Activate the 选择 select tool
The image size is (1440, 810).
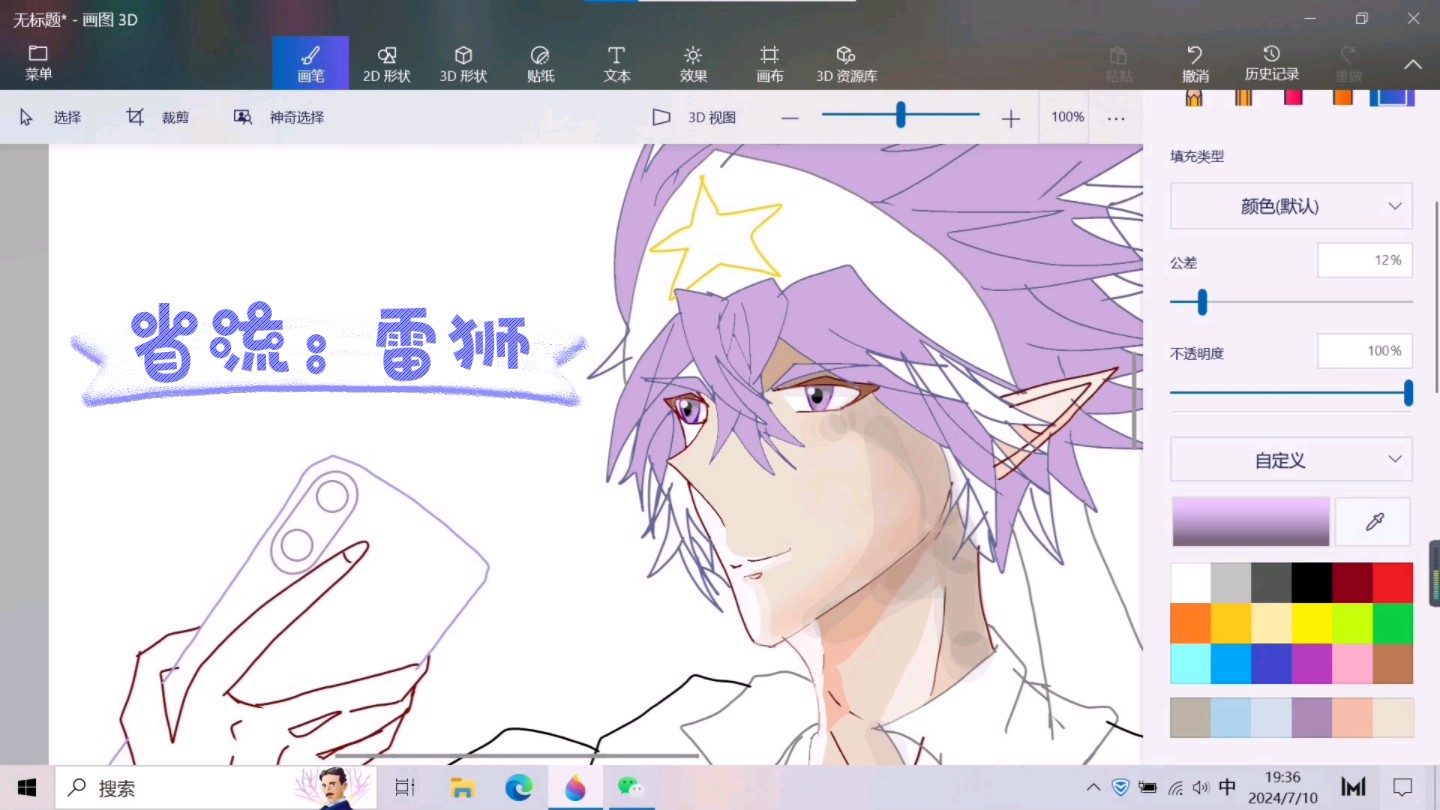(50, 117)
